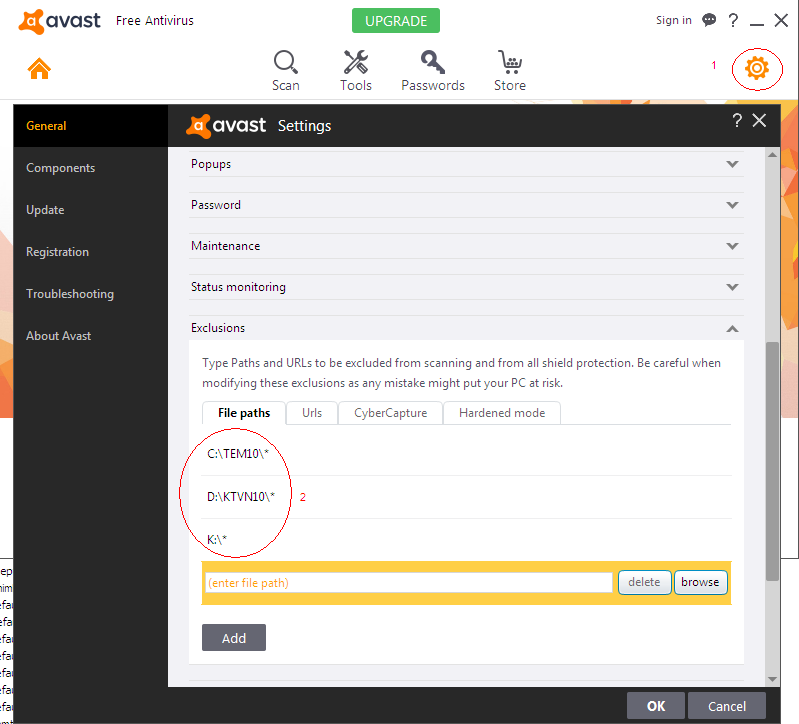Click the Sign in link
Viewport: 799px width, 724px height.
(x=674, y=20)
